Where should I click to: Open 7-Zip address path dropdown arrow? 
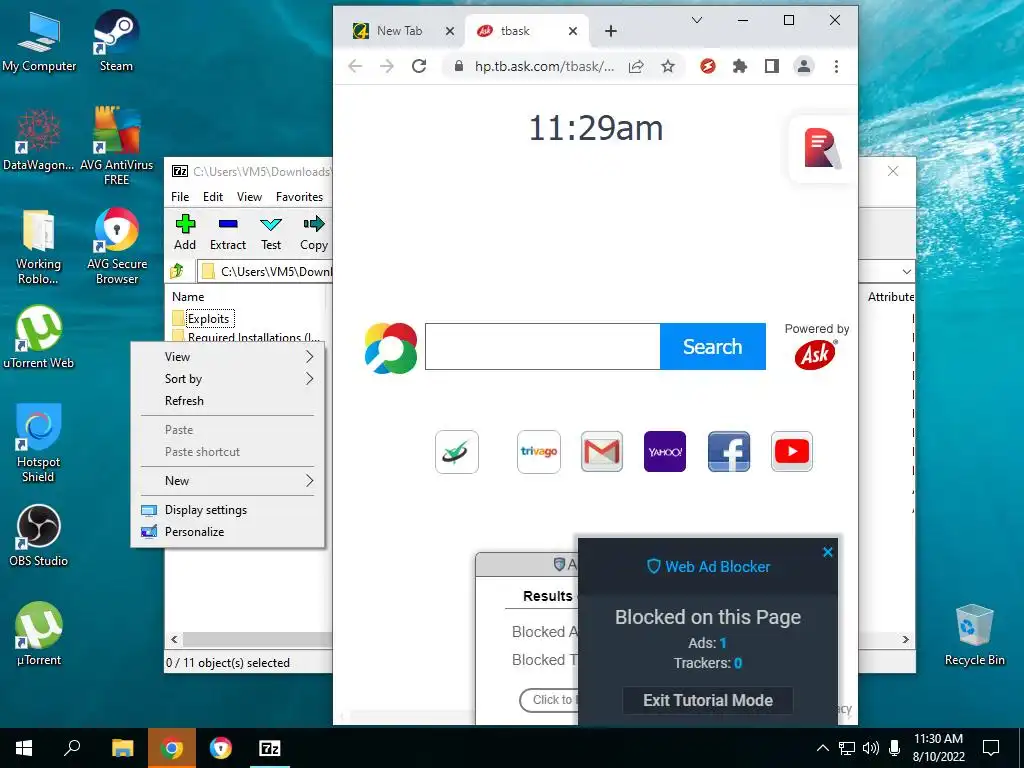tap(906, 271)
